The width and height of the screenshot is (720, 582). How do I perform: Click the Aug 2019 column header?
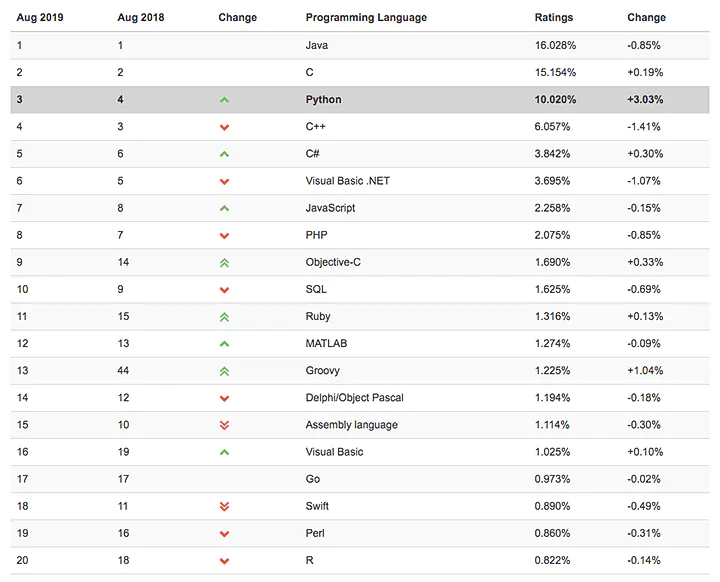pos(39,18)
